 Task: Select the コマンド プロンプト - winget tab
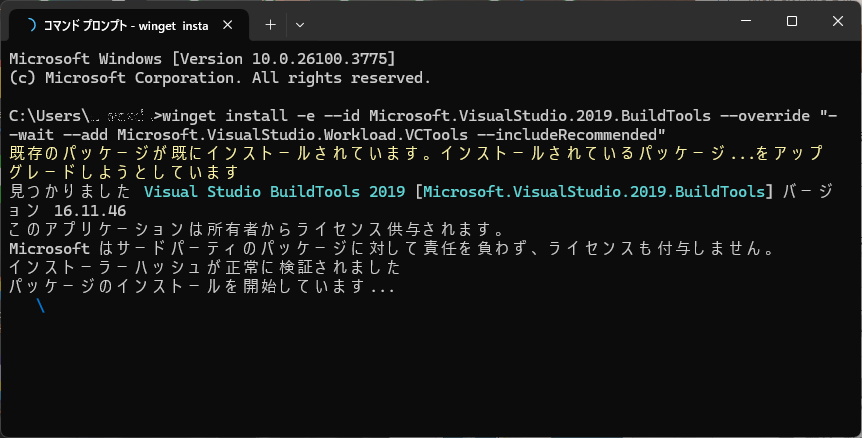tap(125, 25)
